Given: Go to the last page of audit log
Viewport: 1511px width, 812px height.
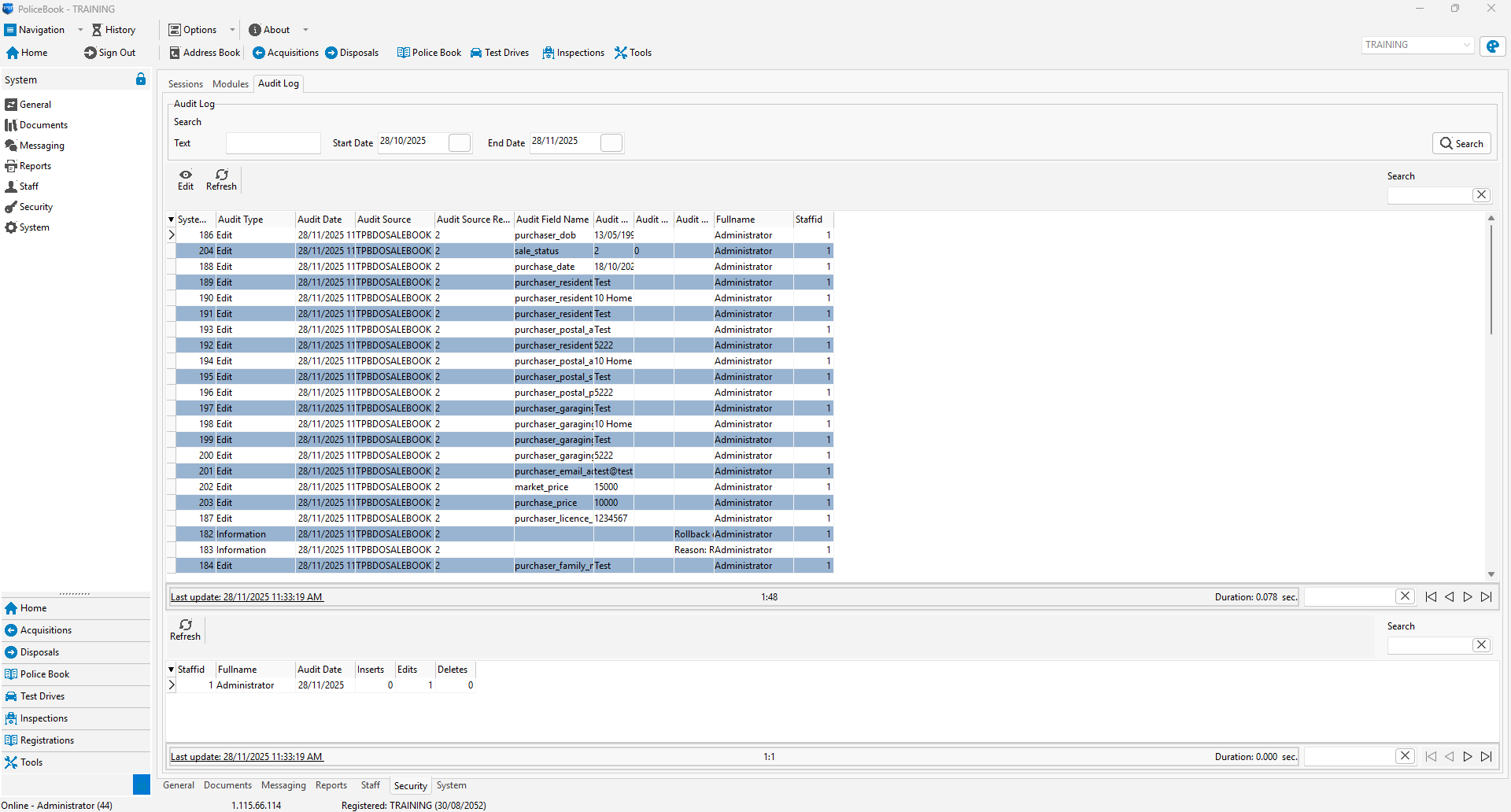Looking at the screenshot, I should 1487,597.
